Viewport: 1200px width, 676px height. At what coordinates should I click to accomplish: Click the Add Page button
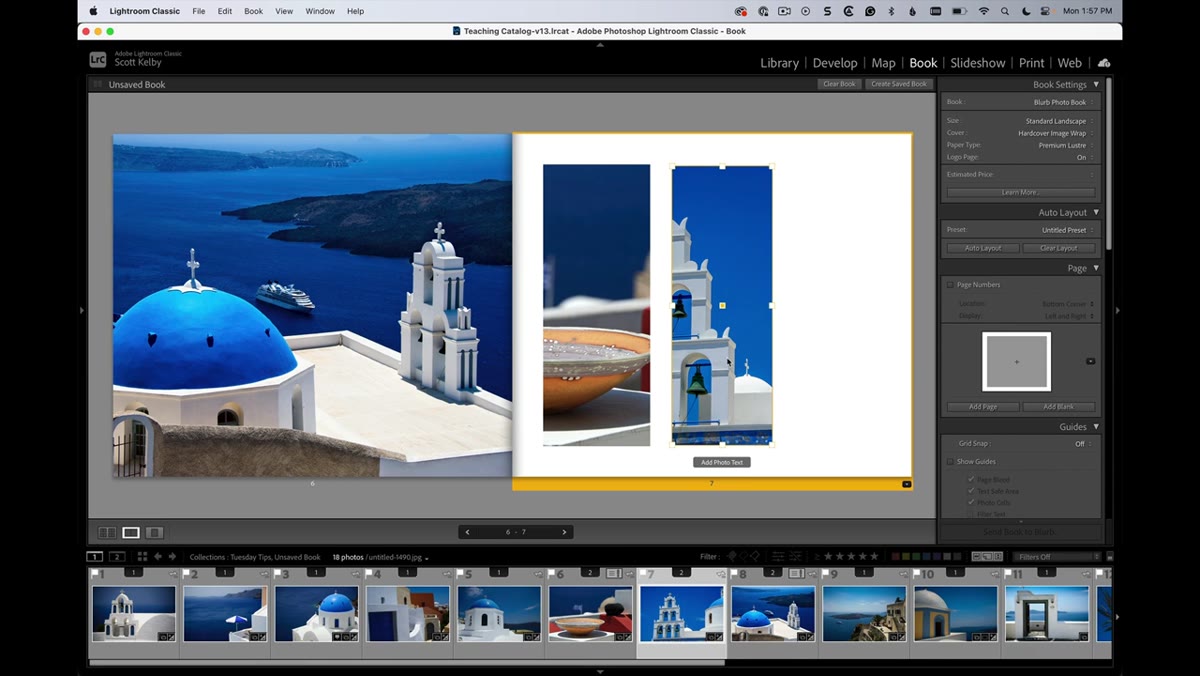[x=983, y=407]
